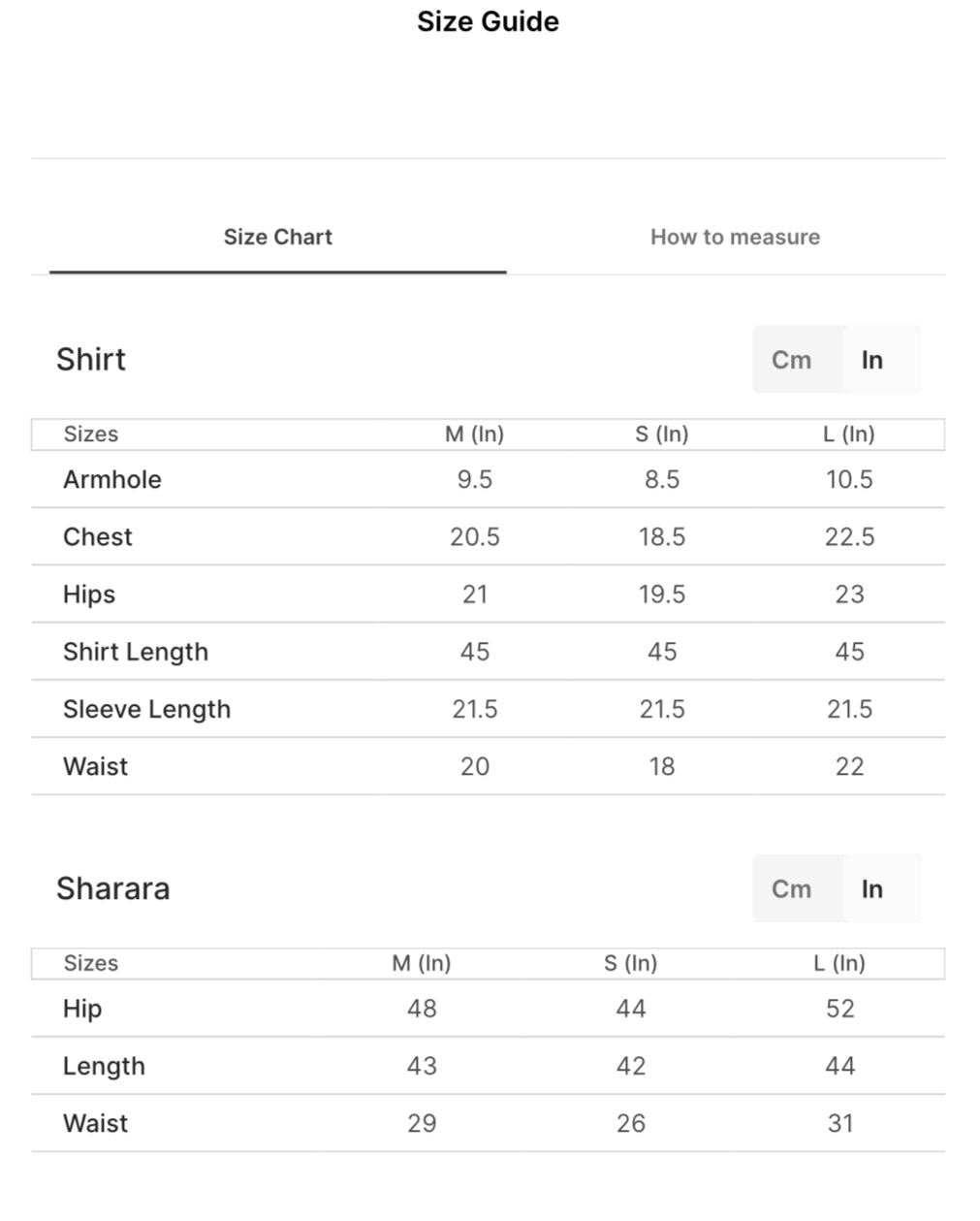980x1221 pixels.
Task: Select the Shirt S (In) column header
Action: (x=662, y=434)
